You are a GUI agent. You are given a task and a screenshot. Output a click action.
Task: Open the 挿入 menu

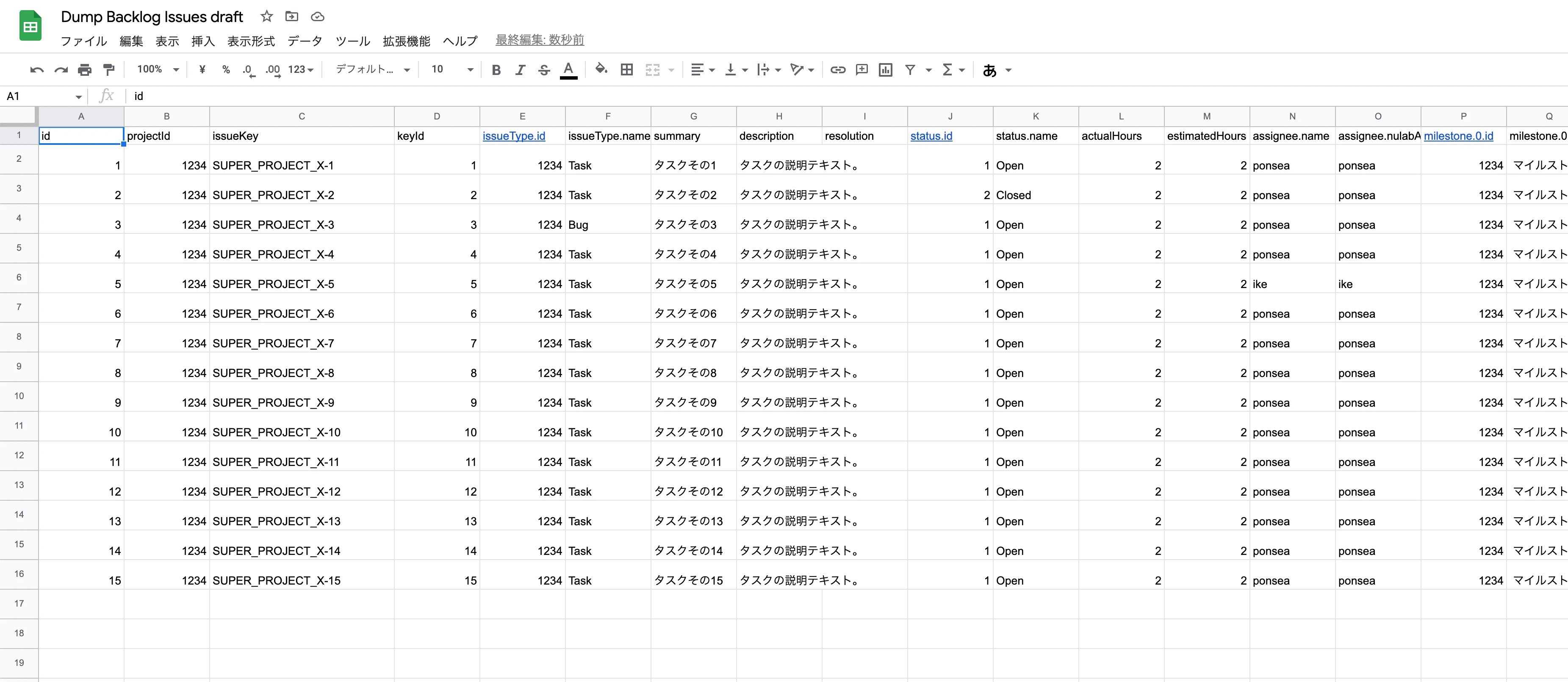coord(203,41)
